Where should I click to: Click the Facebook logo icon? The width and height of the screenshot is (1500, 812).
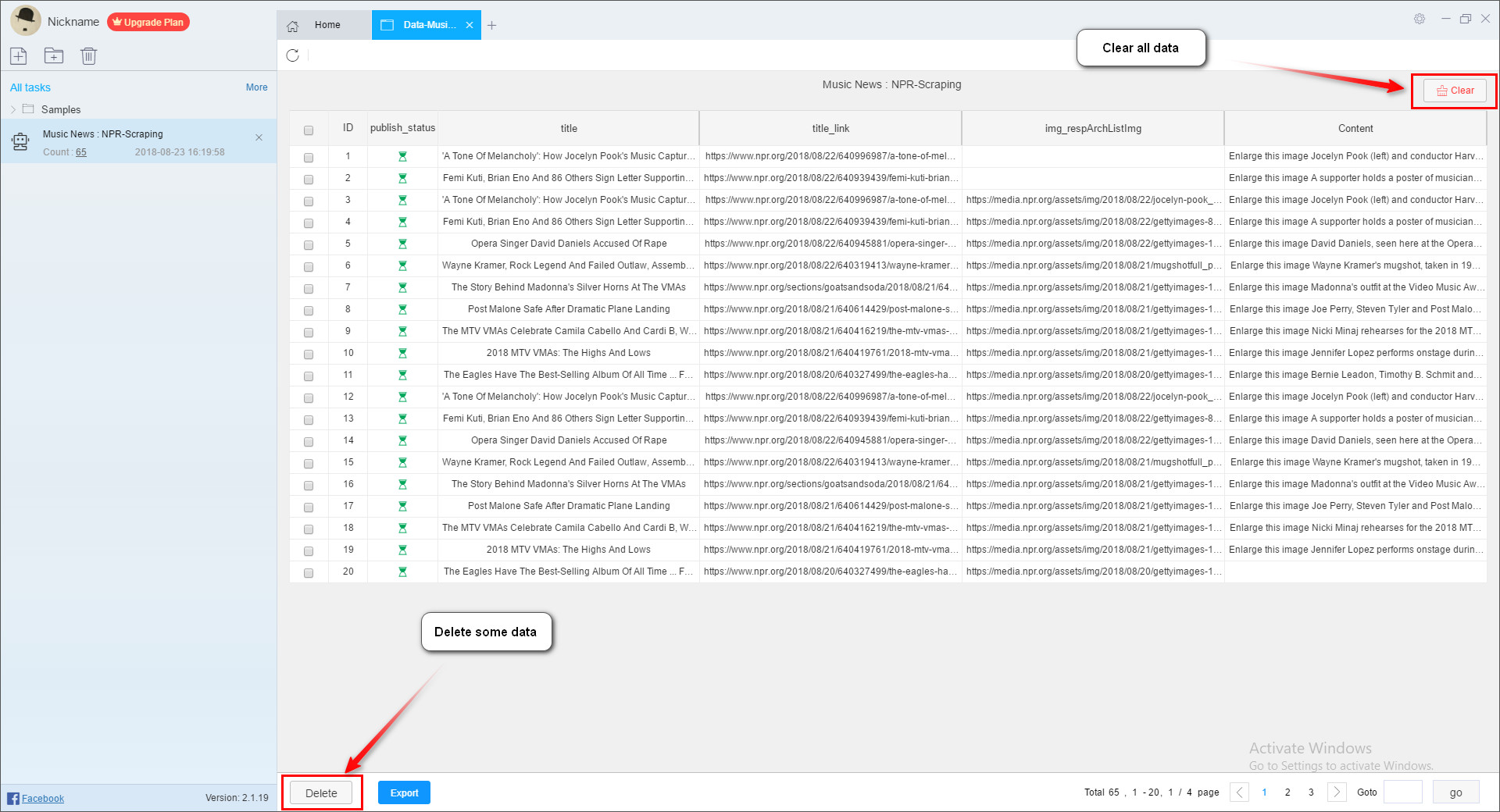point(13,798)
